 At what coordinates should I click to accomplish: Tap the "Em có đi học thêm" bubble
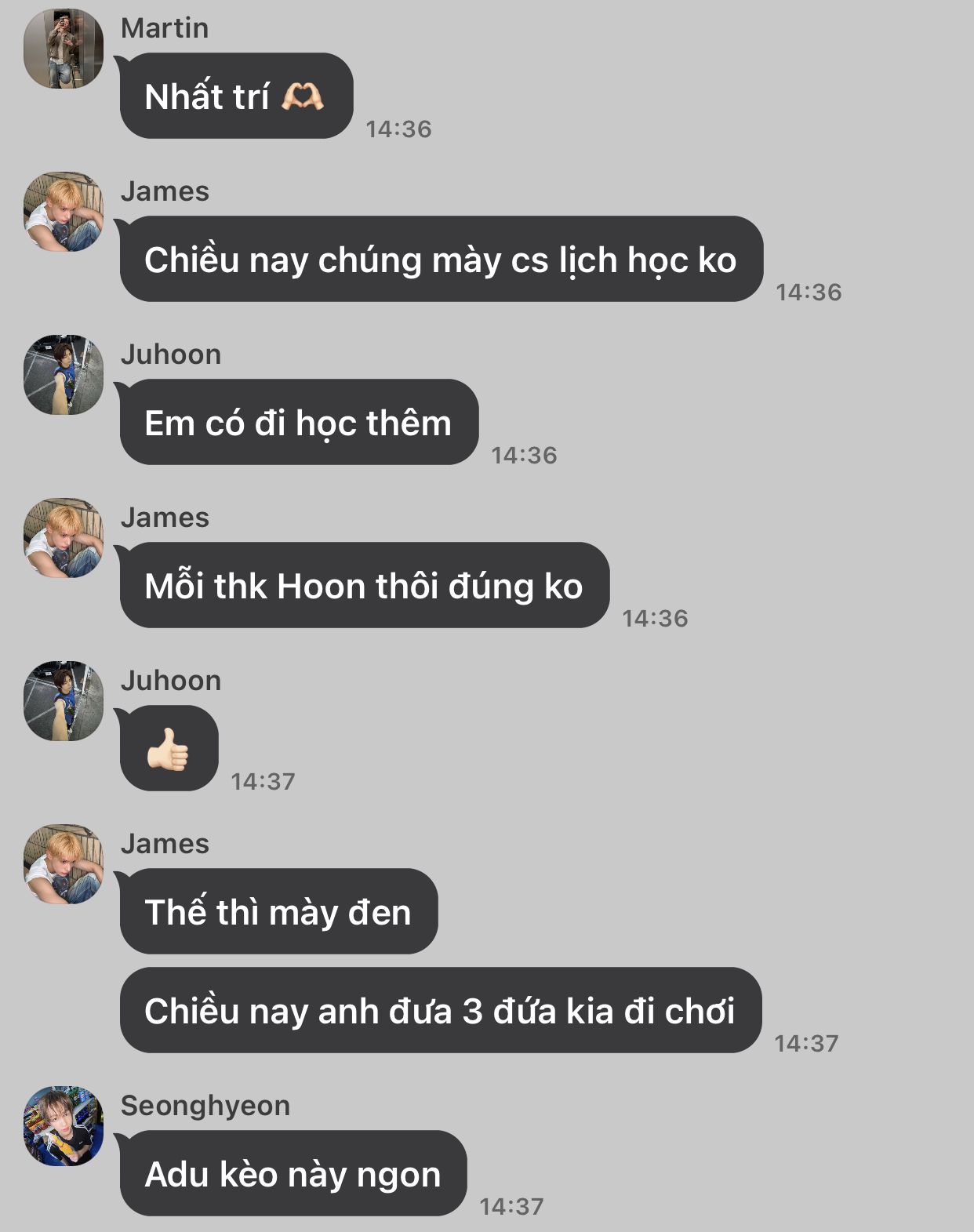[298, 422]
